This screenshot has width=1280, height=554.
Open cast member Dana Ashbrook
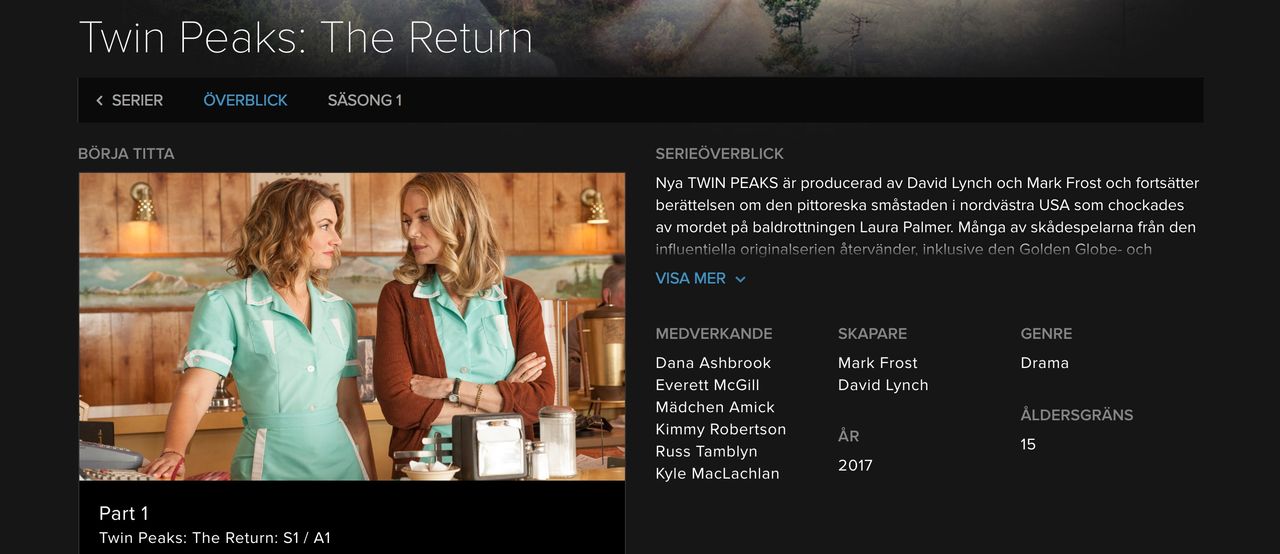pos(713,363)
